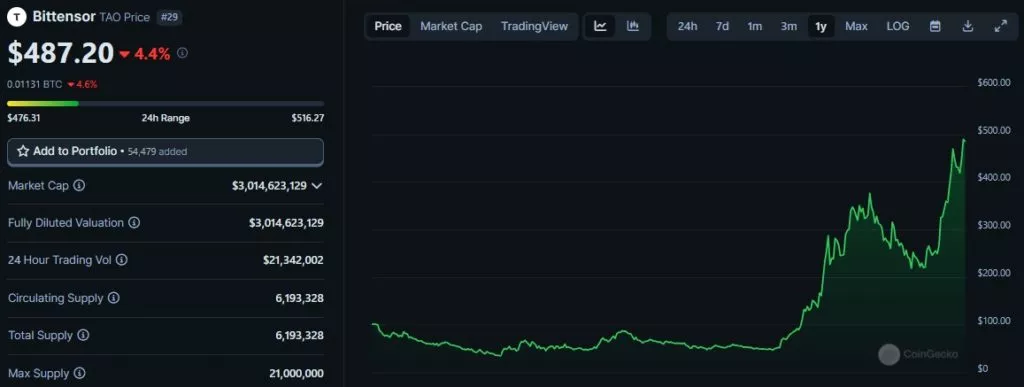Viewport: 1024px width, 387px height.
Task: Click the $21,342,002 trading volume value
Action: pos(293,260)
